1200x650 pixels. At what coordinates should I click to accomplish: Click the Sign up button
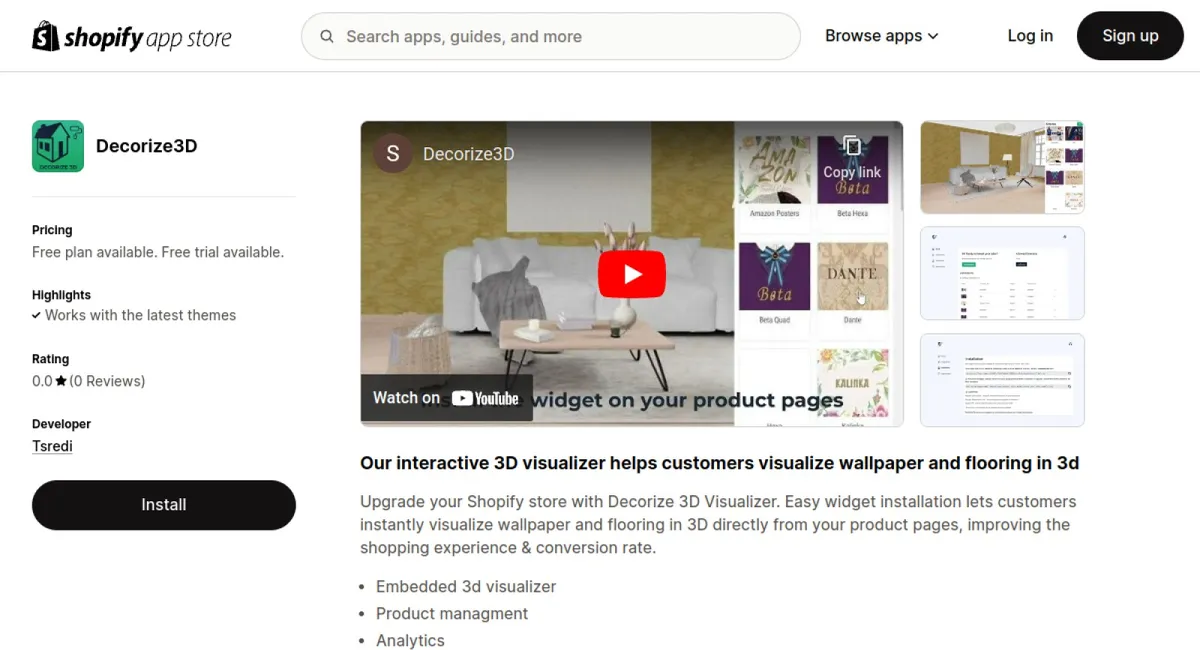pyautogui.click(x=1130, y=36)
